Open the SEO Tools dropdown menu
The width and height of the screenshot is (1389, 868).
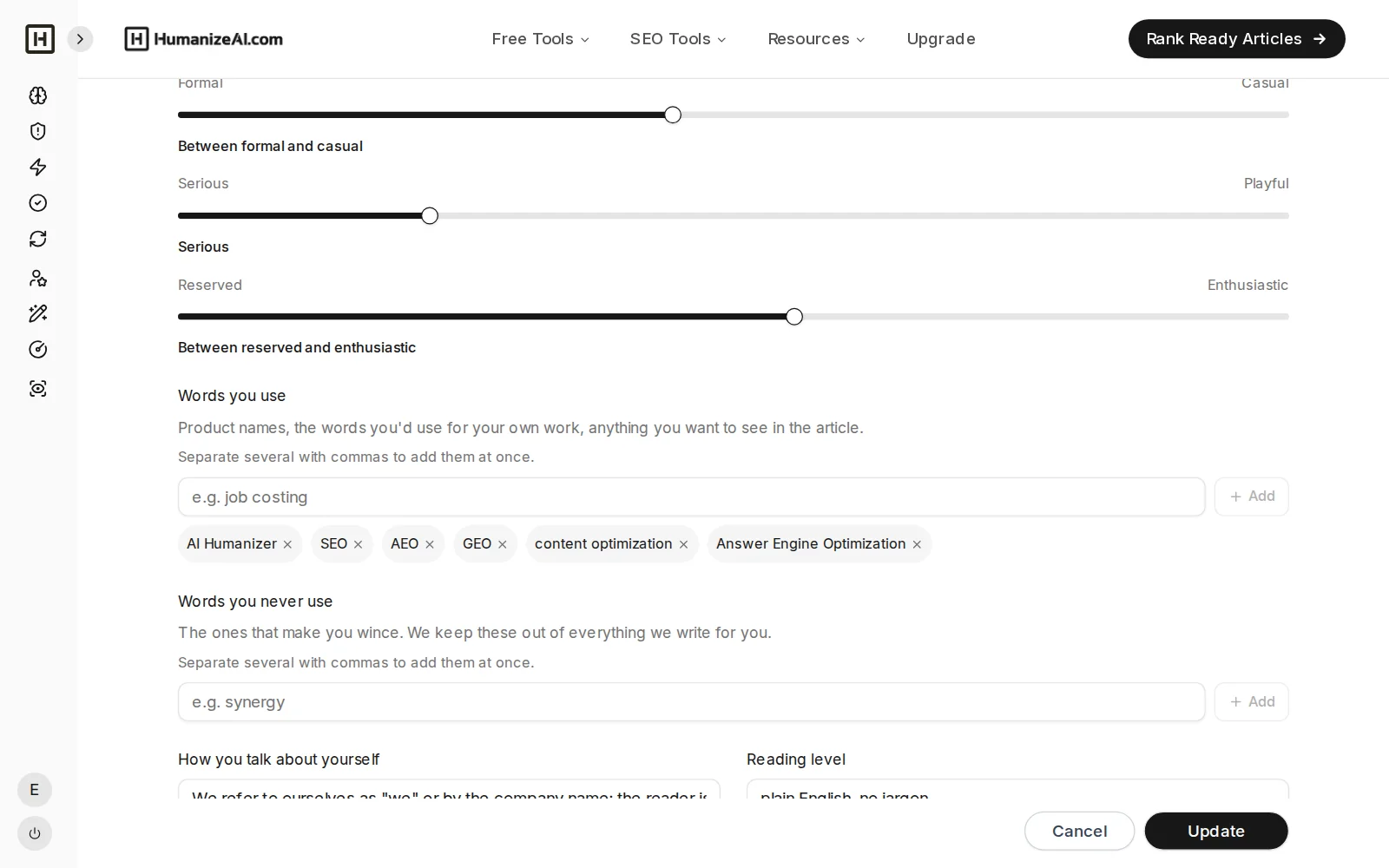678,39
